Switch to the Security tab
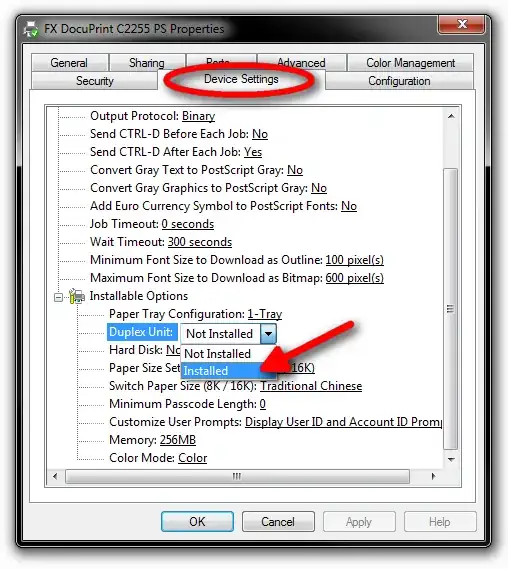The height and width of the screenshot is (569, 508). click(x=95, y=81)
